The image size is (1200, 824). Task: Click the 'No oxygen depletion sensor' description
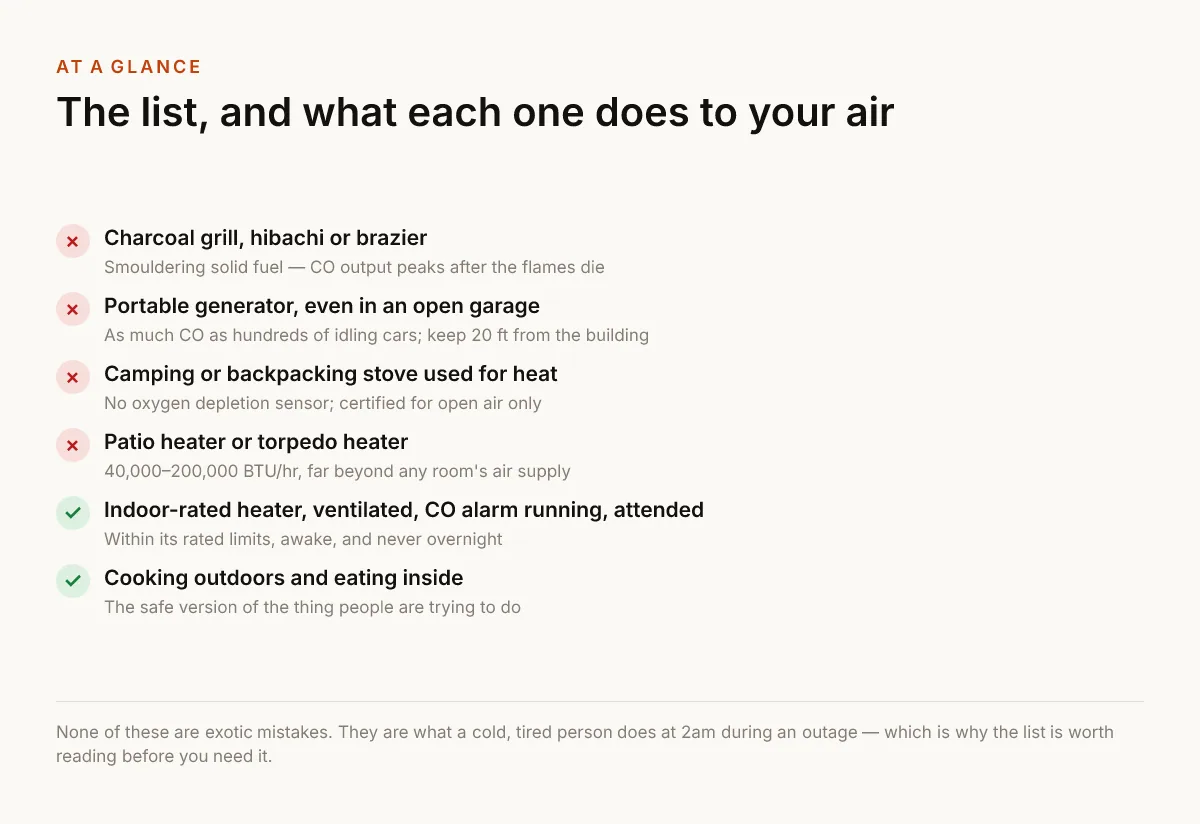click(323, 403)
